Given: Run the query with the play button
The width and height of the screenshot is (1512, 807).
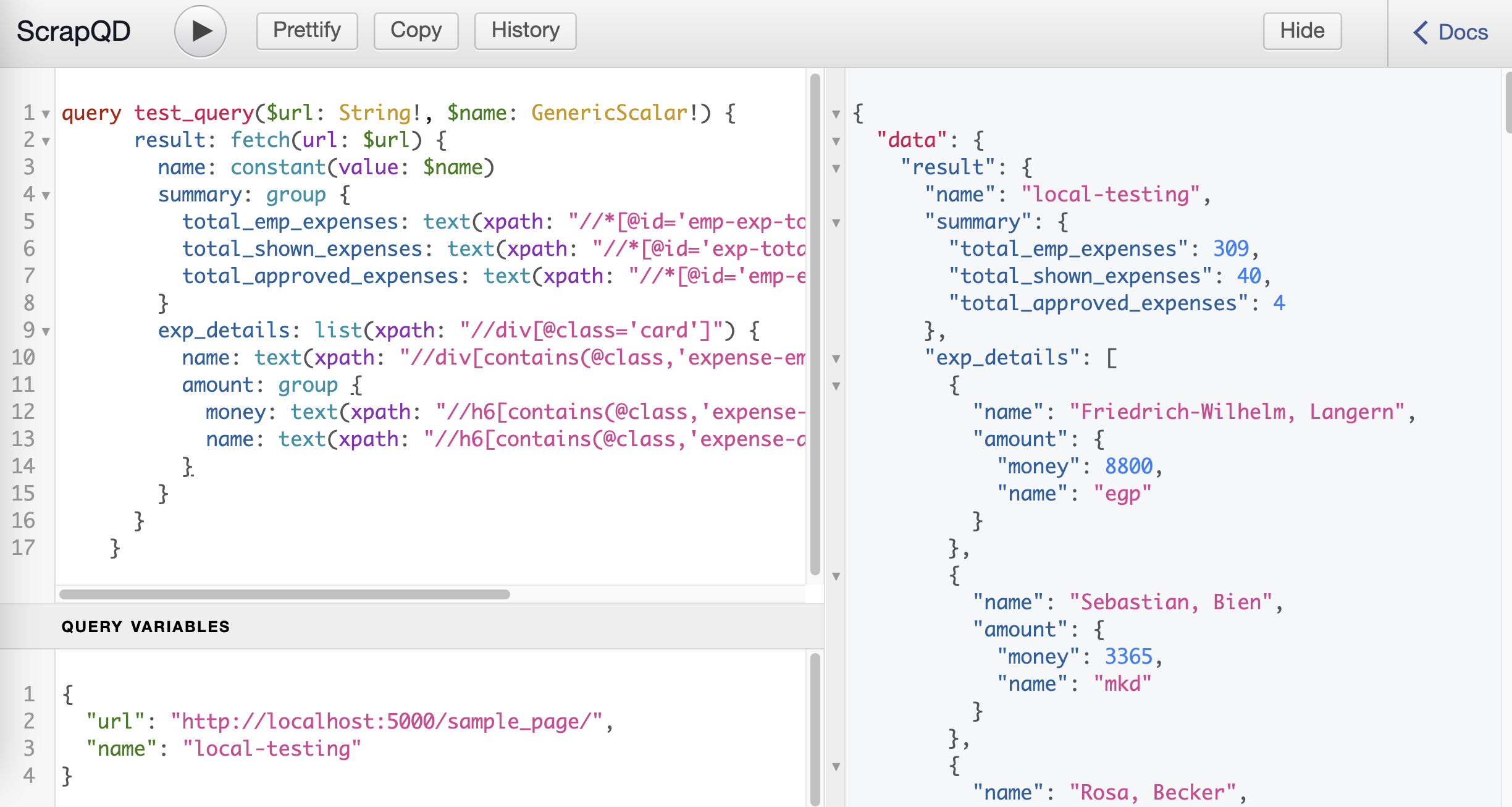Looking at the screenshot, I should click(200, 31).
